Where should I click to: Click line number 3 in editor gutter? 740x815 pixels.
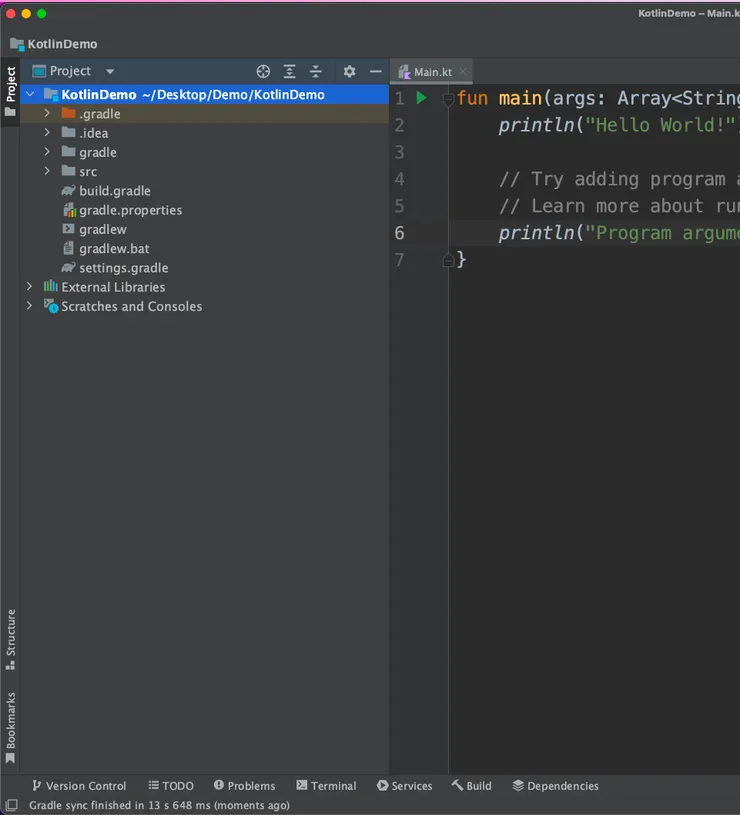point(399,152)
